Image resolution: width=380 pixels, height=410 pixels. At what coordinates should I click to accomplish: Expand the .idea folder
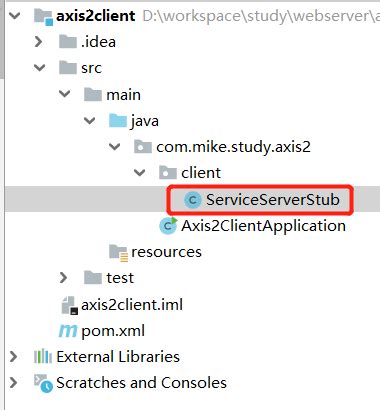click(x=39, y=42)
